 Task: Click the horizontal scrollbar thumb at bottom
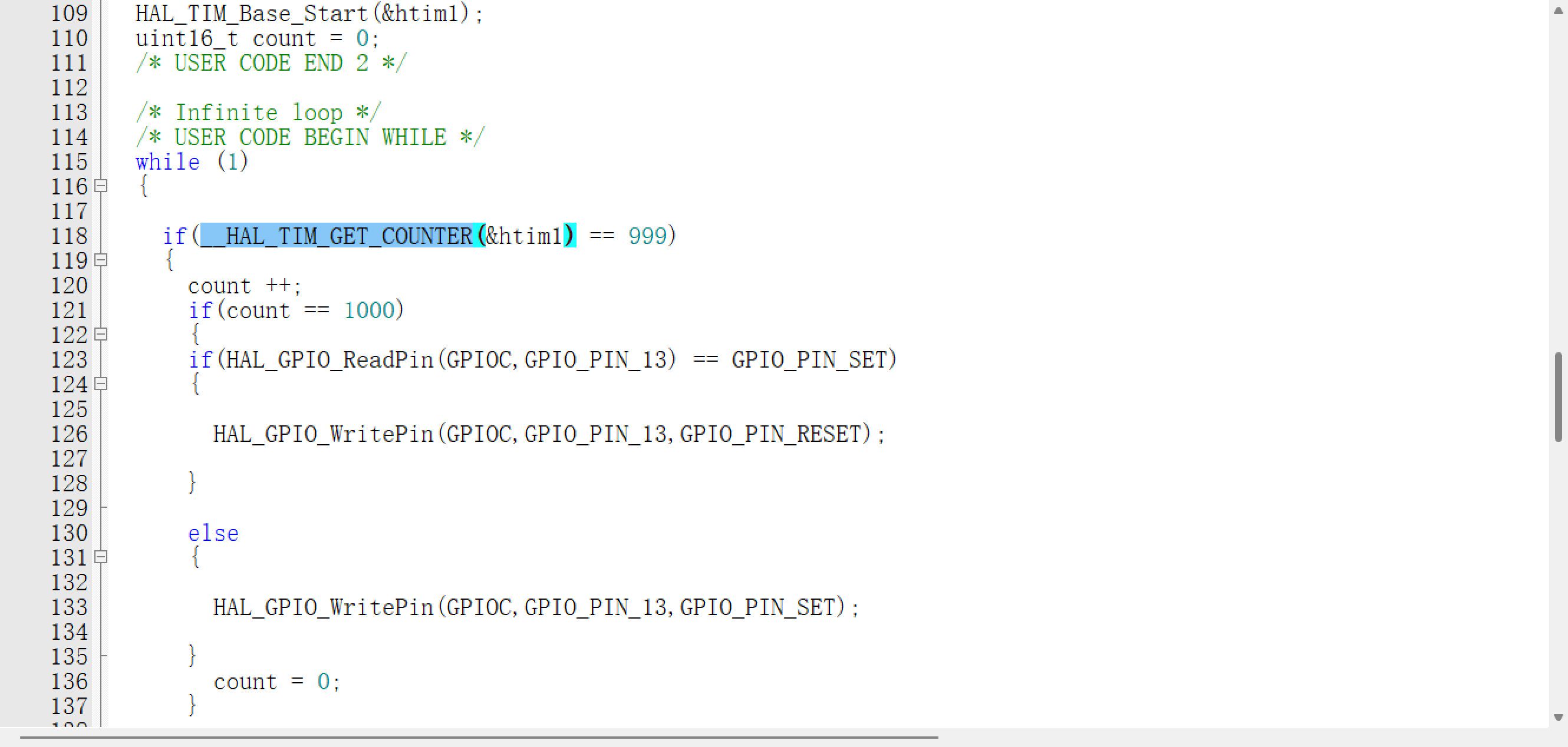click(x=479, y=737)
